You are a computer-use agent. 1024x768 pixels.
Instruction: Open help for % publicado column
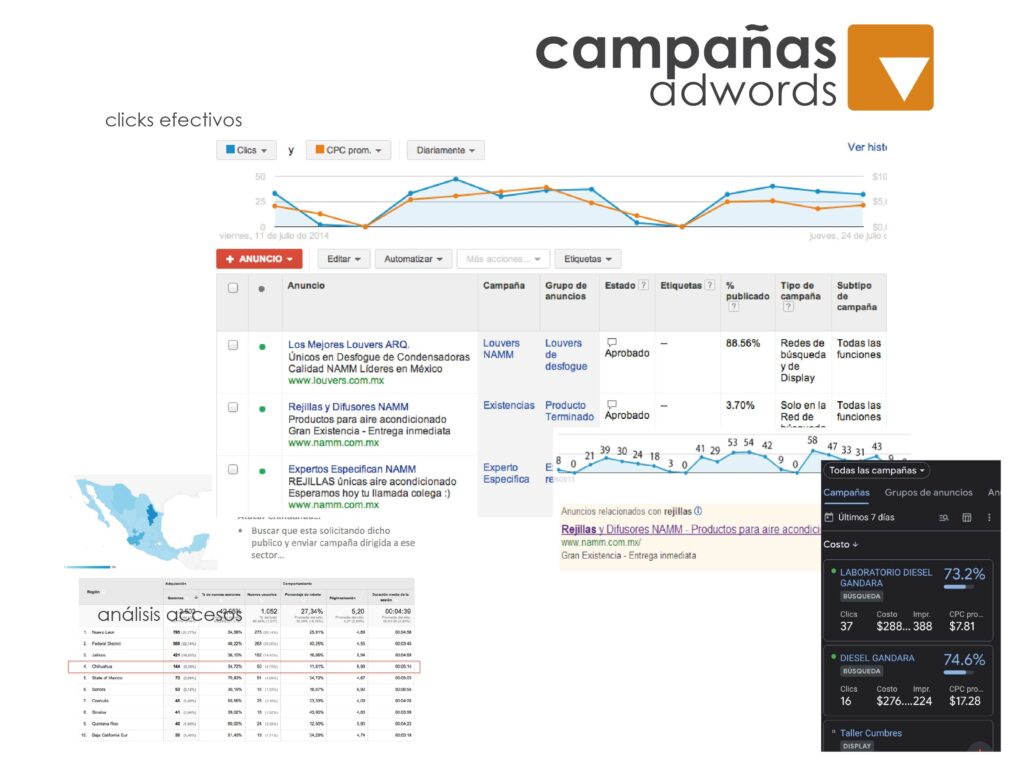point(733,306)
